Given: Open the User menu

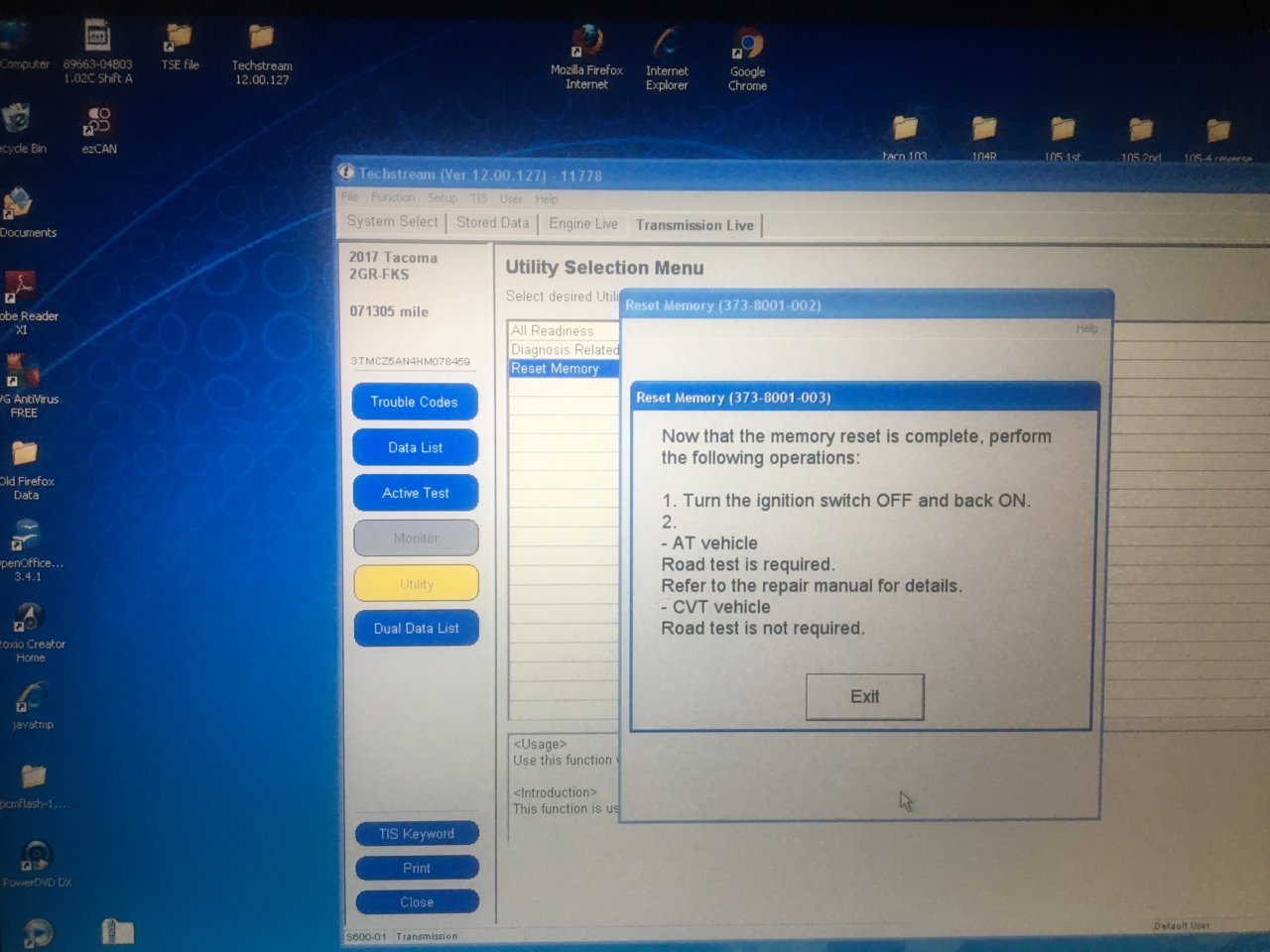Looking at the screenshot, I should 511,199.
